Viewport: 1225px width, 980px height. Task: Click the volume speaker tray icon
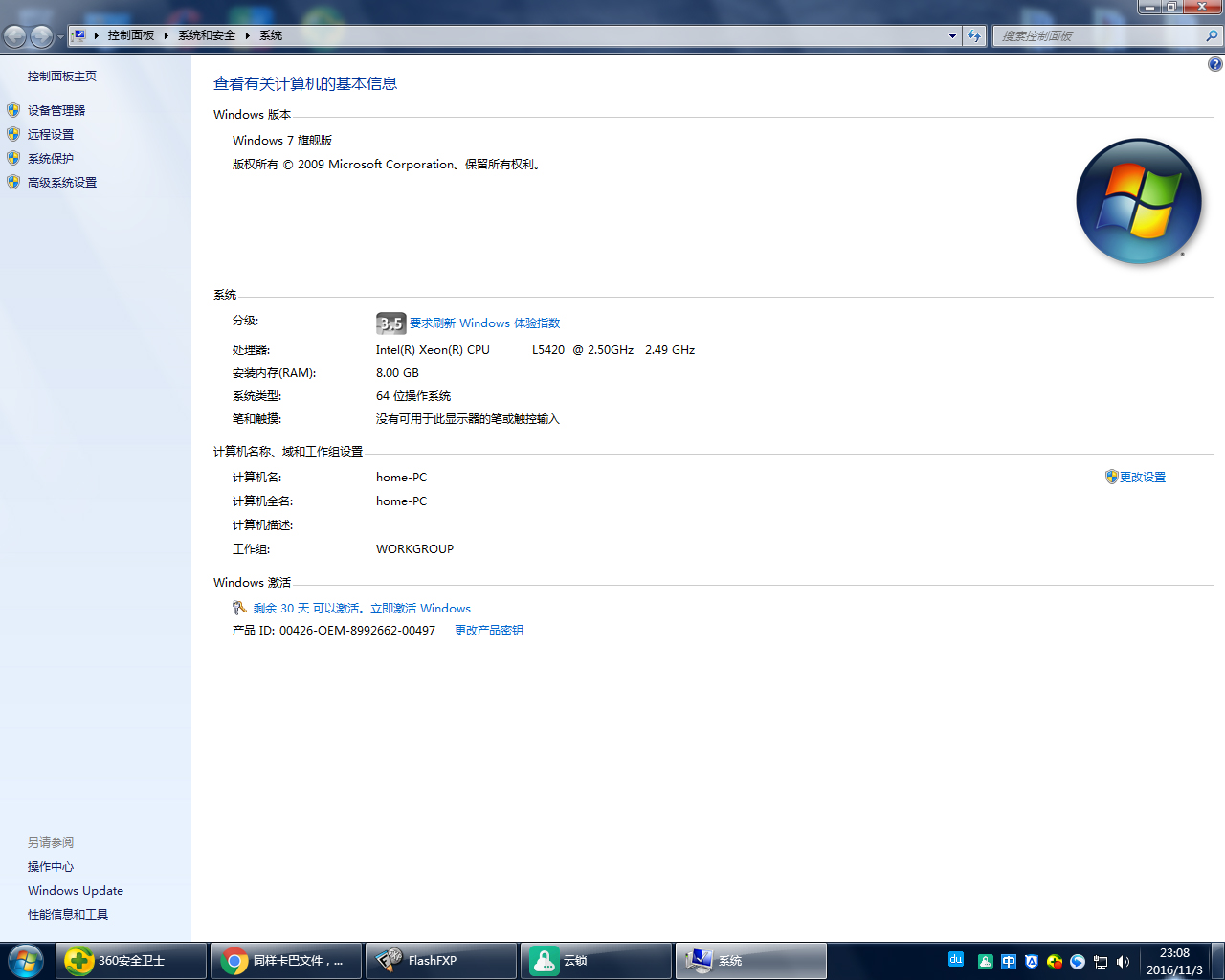click(x=1124, y=962)
